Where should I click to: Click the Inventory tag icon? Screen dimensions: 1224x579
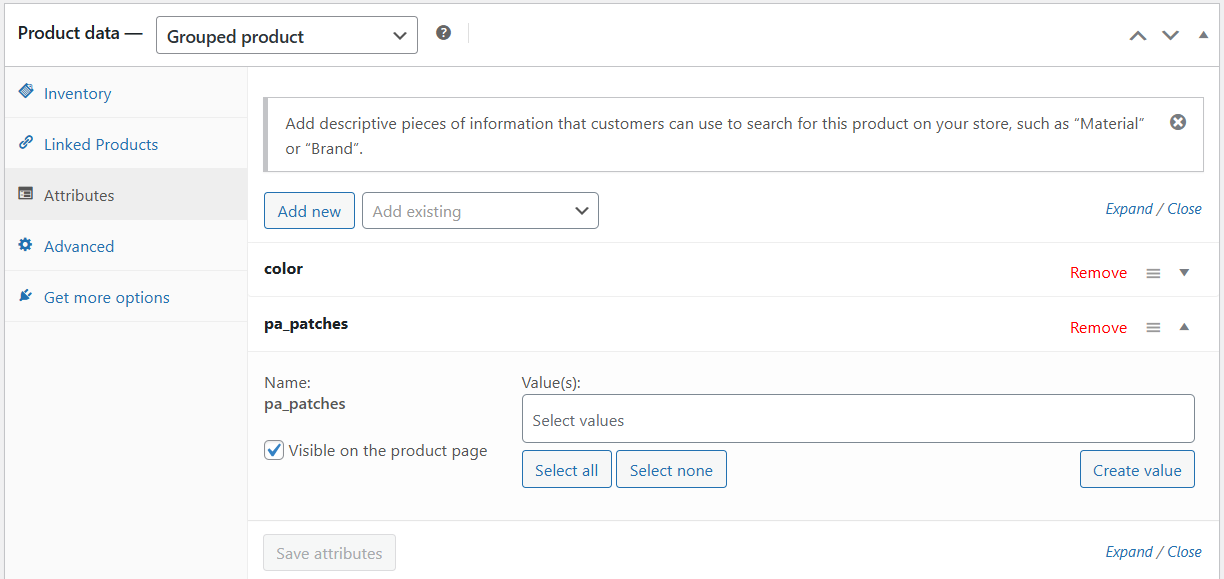pos(26,92)
